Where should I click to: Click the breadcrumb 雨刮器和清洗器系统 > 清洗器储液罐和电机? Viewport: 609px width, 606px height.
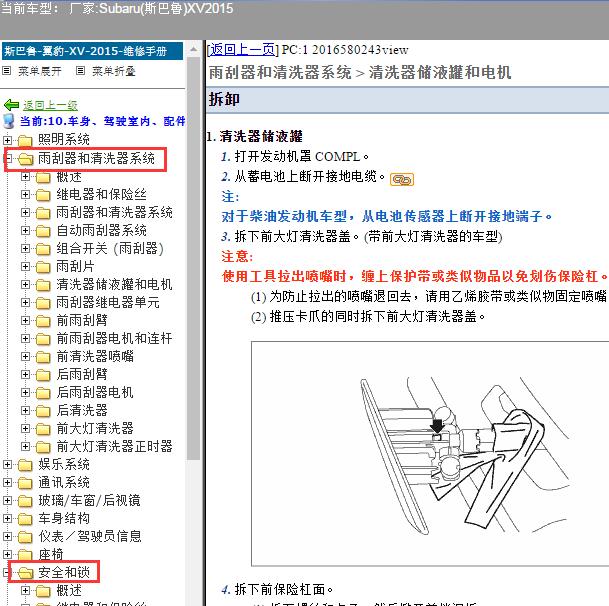(360, 73)
